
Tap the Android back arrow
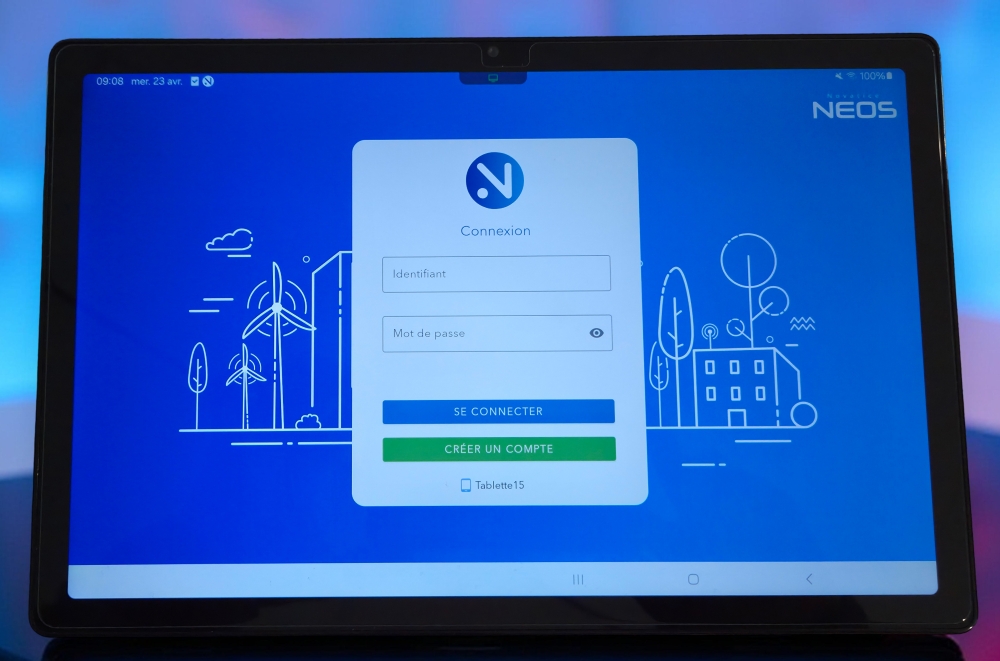click(809, 579)
